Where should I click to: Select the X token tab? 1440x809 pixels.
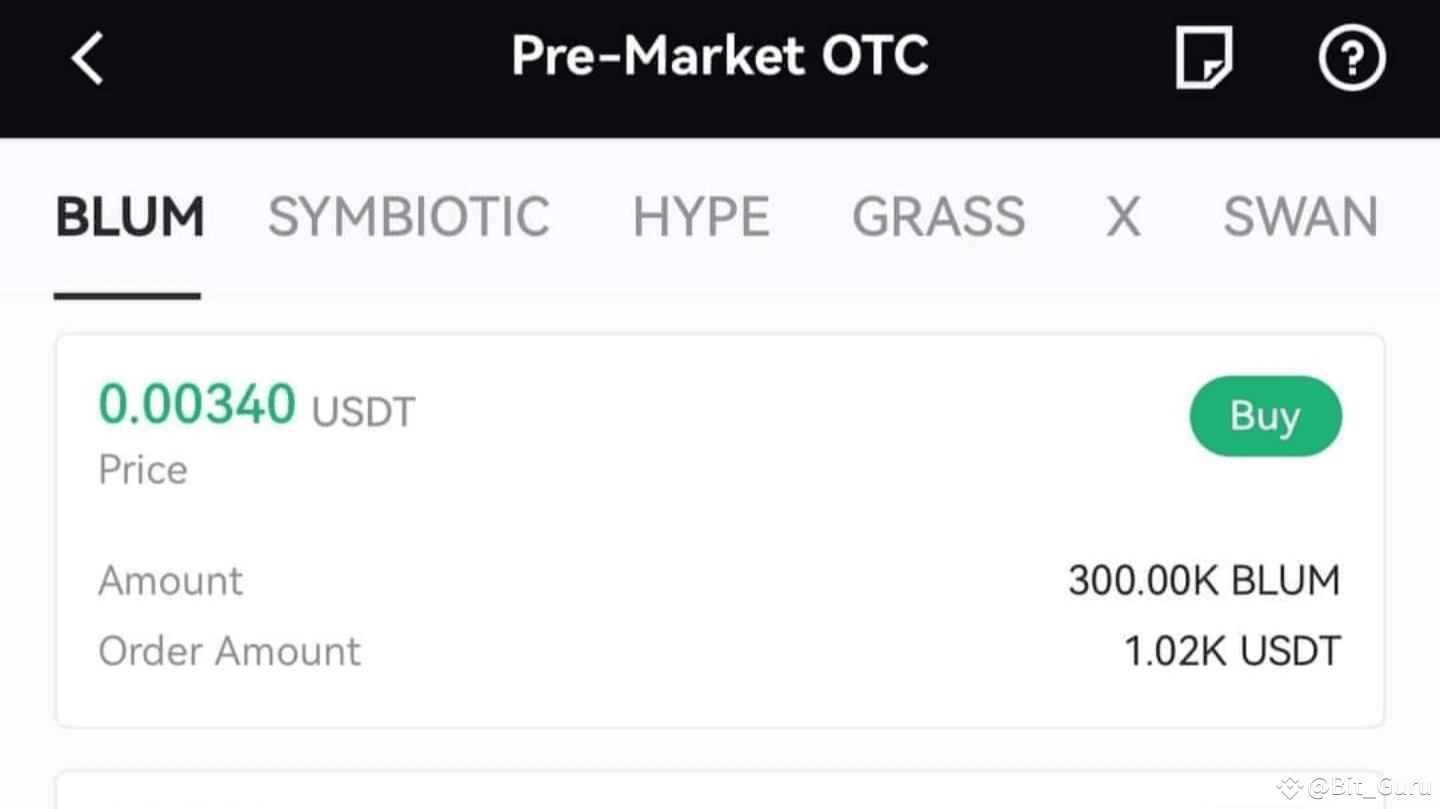1122,216
